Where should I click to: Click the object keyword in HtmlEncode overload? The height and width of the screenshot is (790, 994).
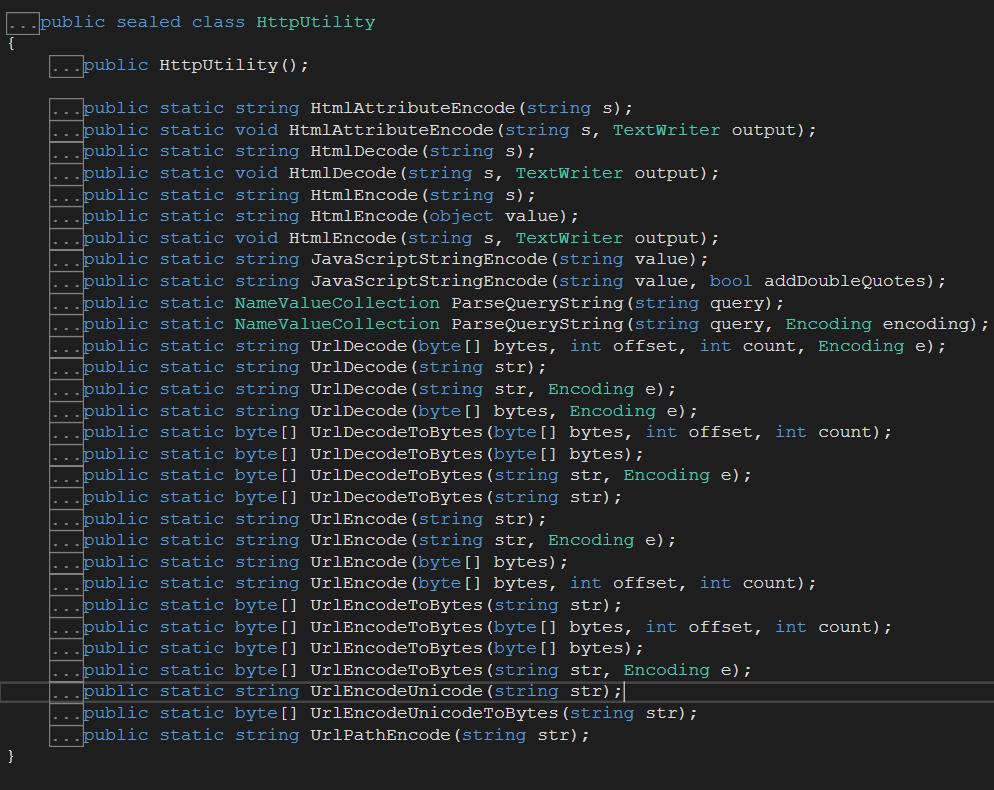[461, 216]
